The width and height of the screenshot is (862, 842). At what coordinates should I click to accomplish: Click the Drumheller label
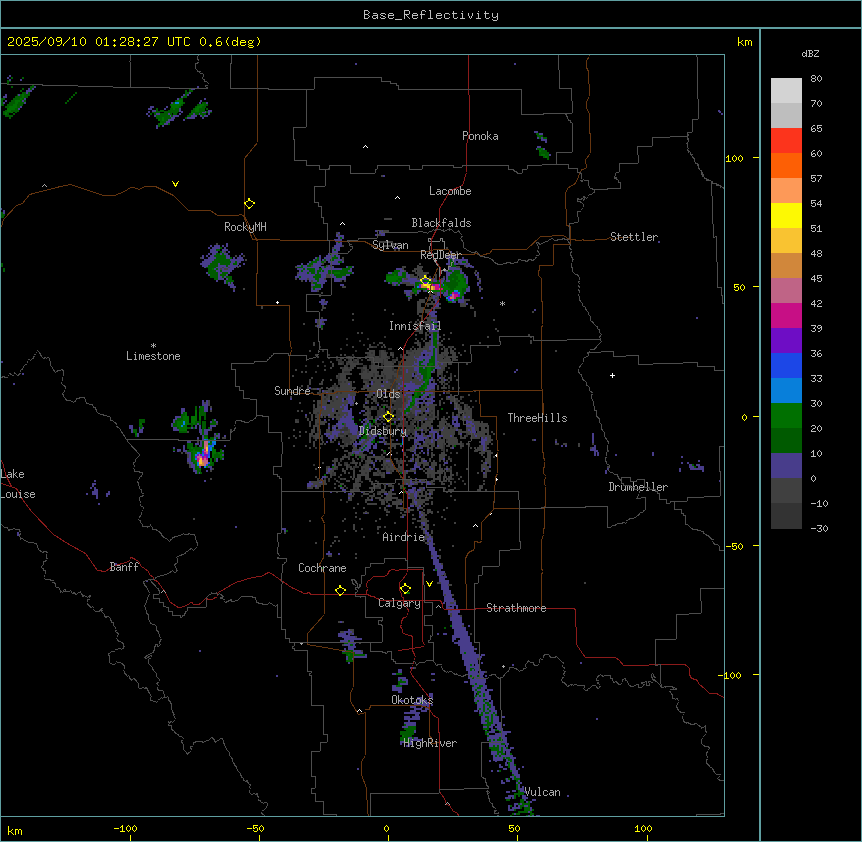638,487
